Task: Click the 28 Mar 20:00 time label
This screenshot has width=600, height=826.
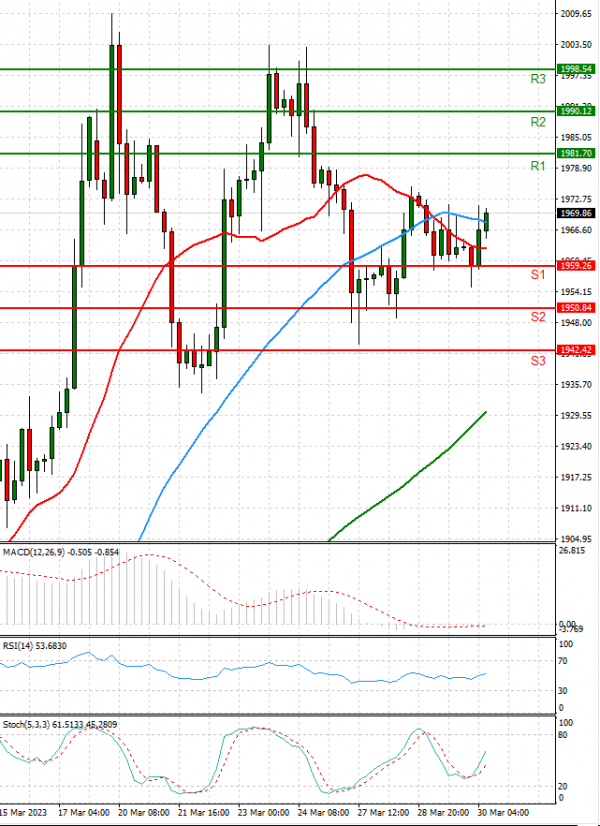Action: point(443,812)
